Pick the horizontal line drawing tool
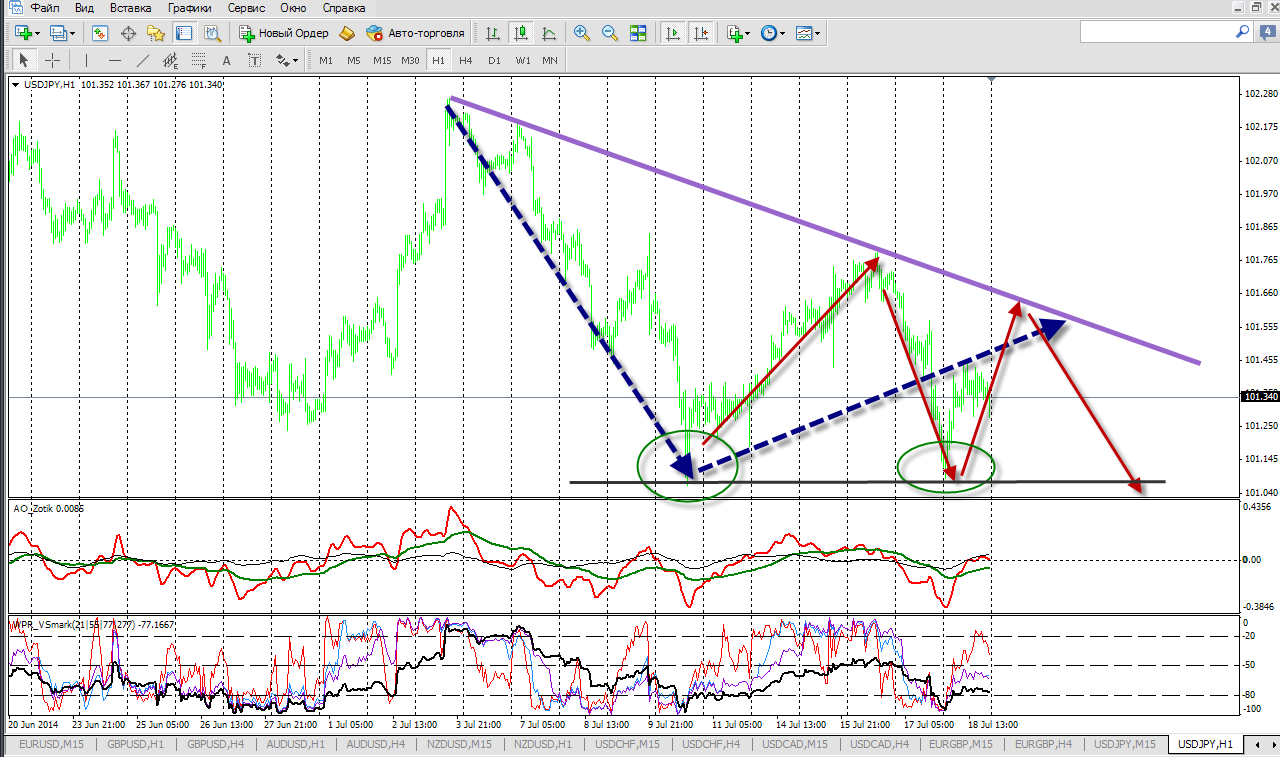 [x=115, y=60]
